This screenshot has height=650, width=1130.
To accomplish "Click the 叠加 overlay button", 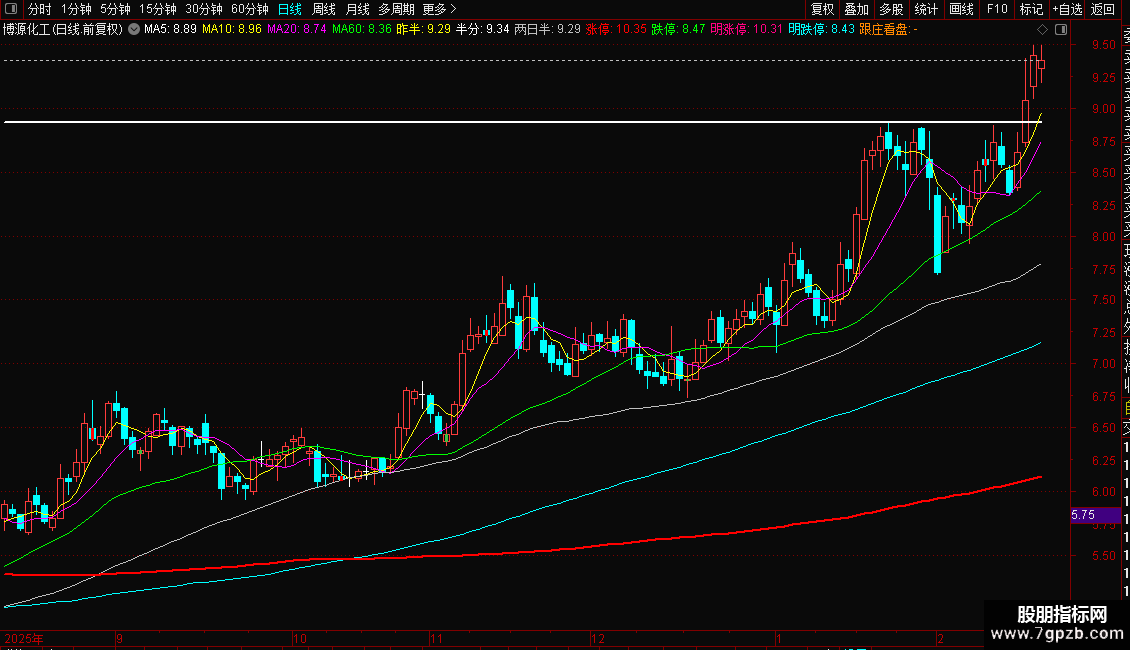I will point(857,9).
